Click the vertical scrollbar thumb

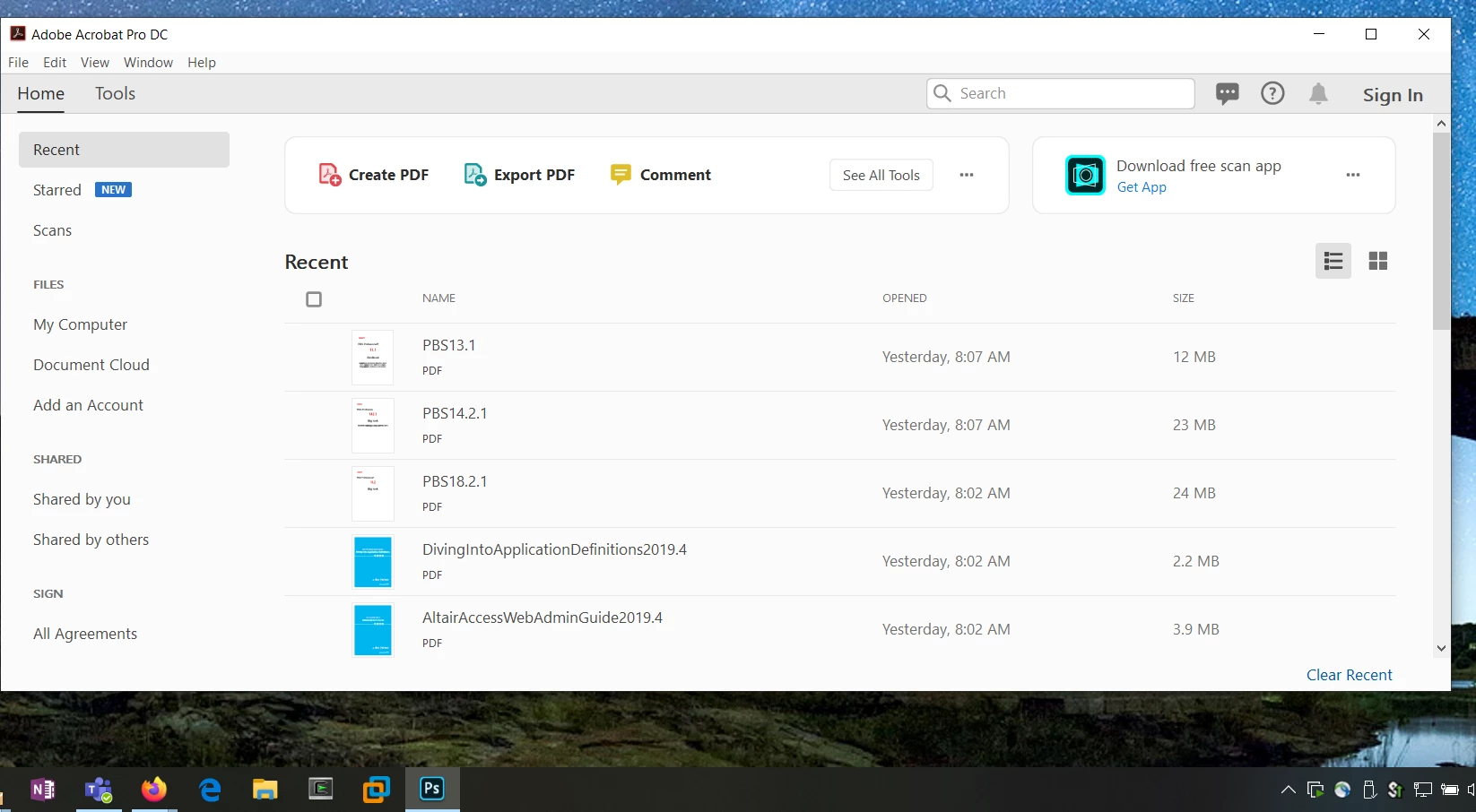click(x=1441, y=231)
